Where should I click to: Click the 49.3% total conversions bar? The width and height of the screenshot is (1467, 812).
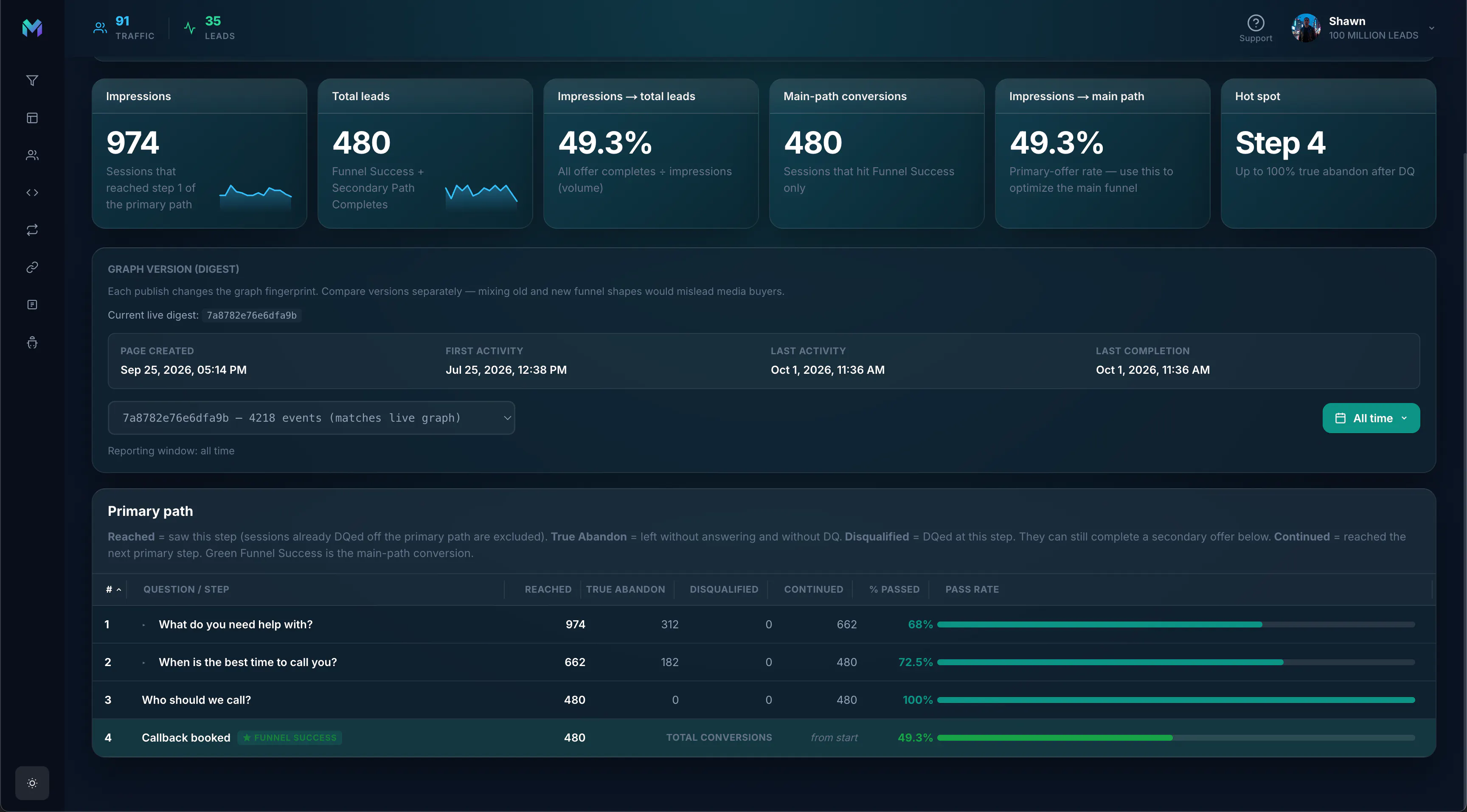[1176, 737]
